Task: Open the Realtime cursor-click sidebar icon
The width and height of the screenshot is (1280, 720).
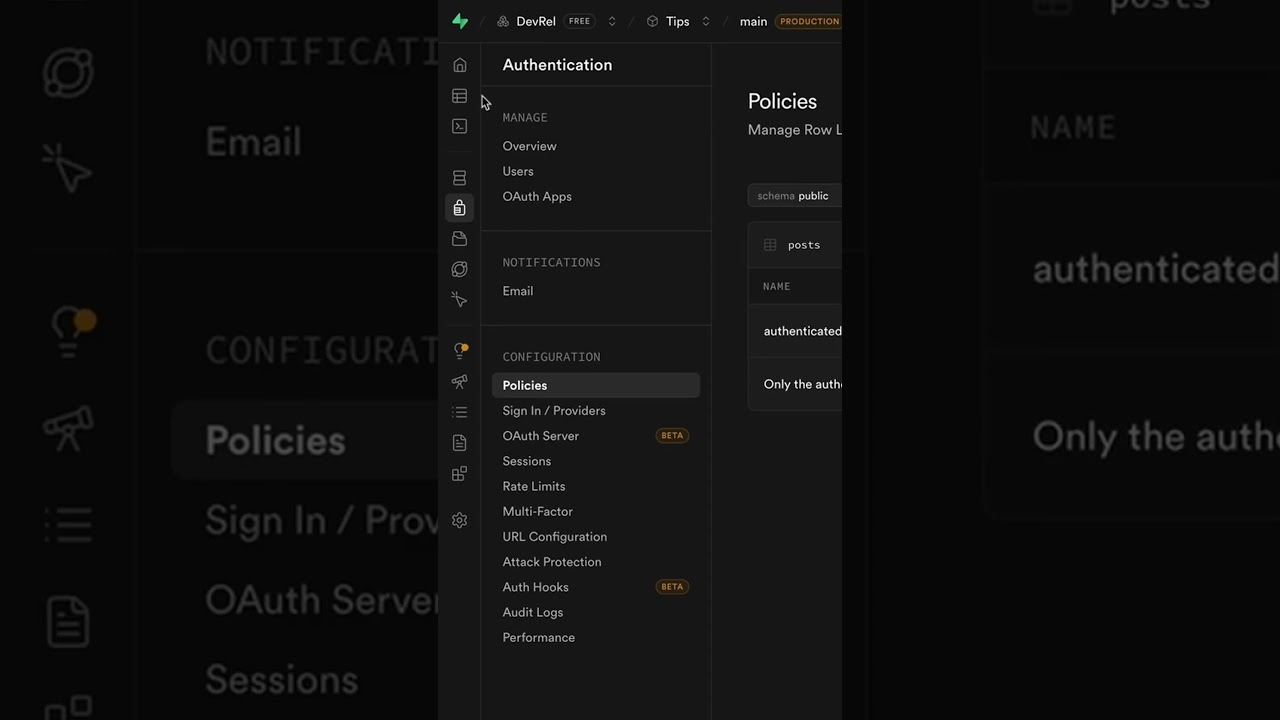Action: click(460, 300)
